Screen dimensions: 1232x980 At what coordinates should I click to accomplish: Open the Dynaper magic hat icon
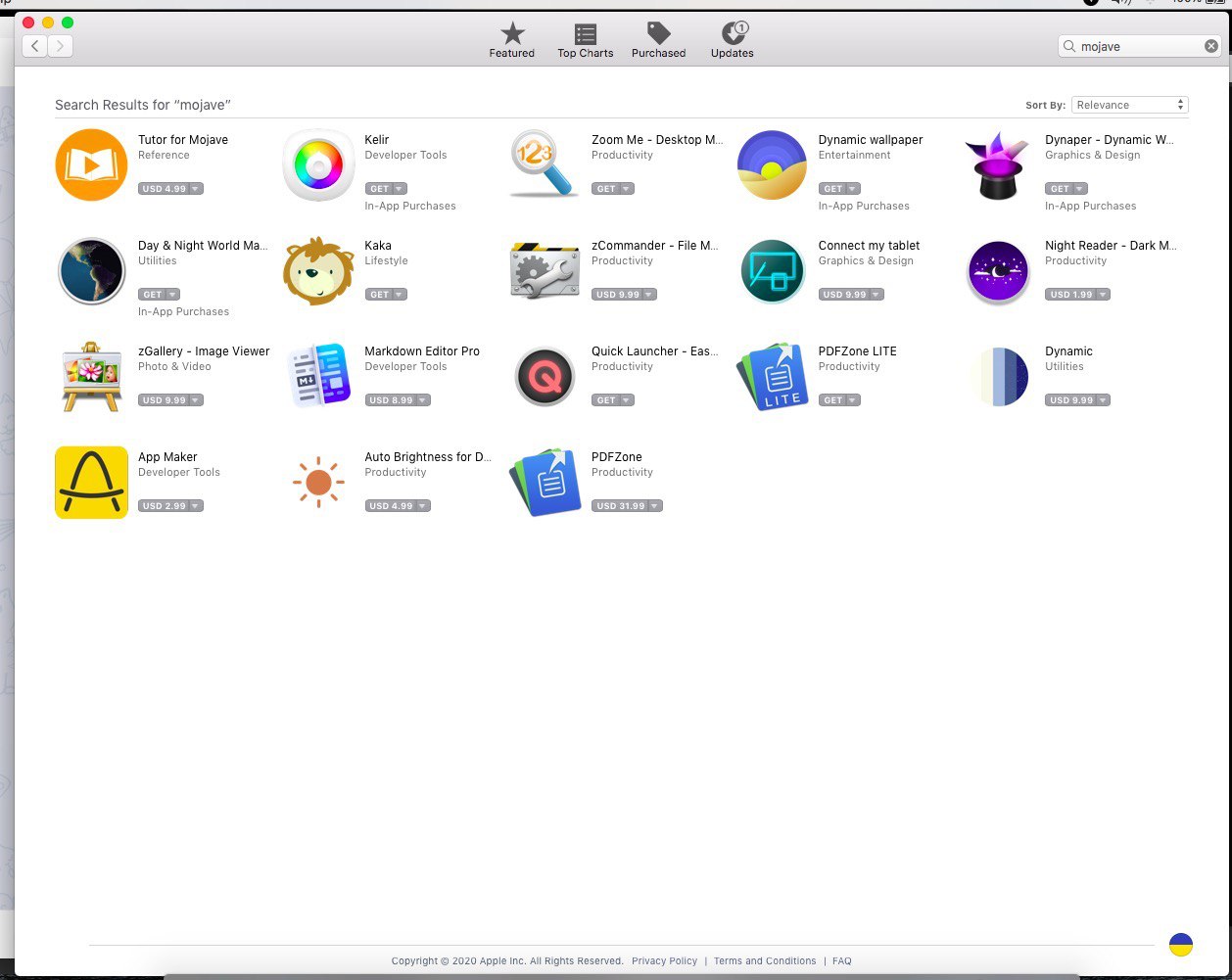[x=998, y=164]
